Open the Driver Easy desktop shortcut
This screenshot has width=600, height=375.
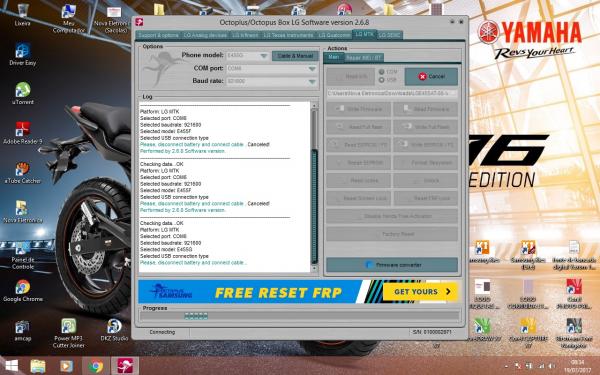23,54
